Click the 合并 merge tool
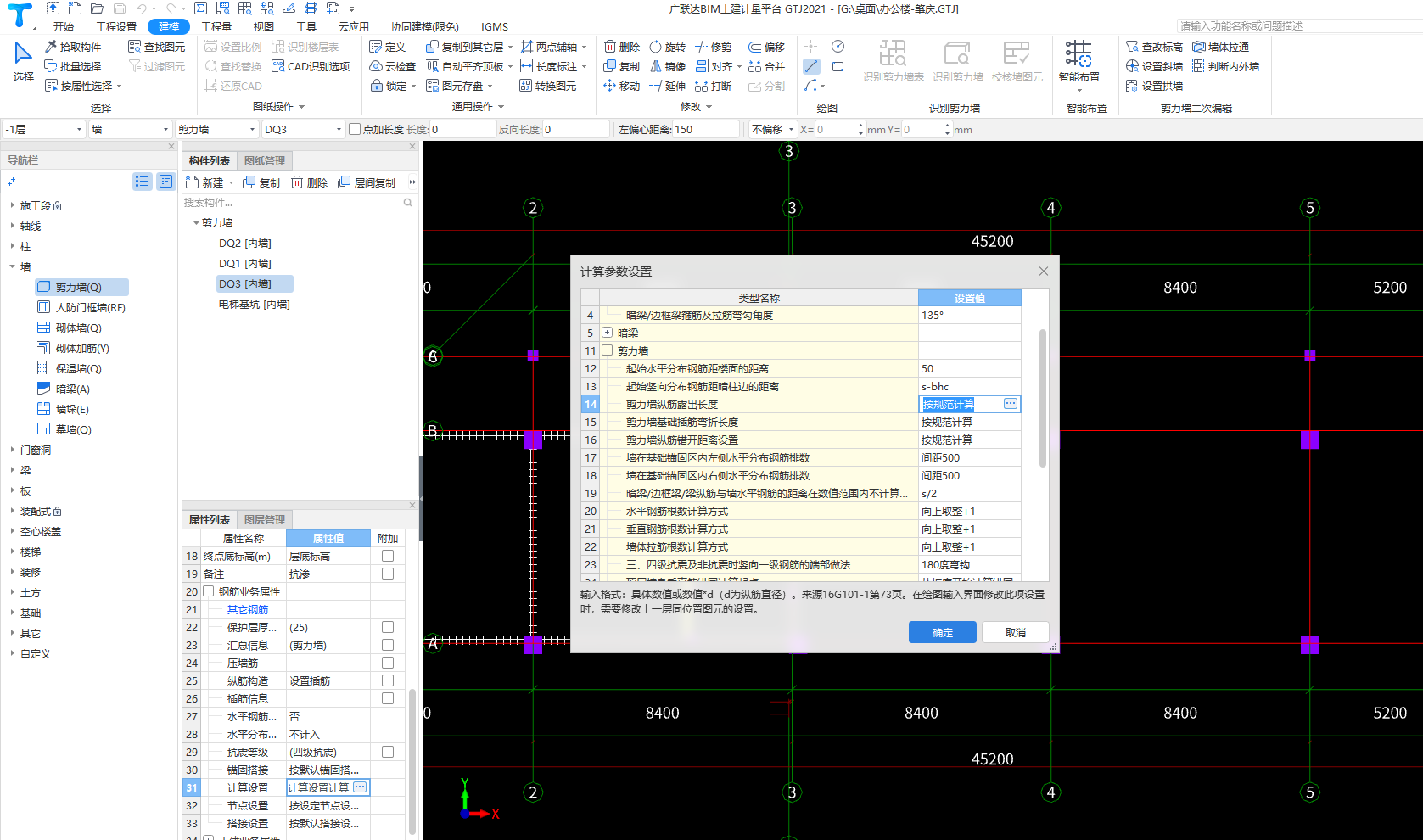This screenshot has width=1423, height=840. point(767,66)
